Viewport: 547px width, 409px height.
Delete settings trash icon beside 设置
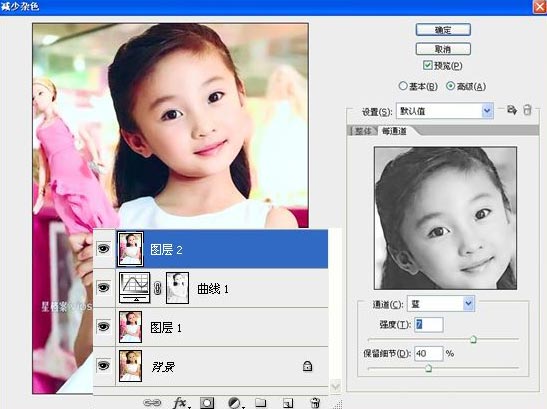(527, 110)
